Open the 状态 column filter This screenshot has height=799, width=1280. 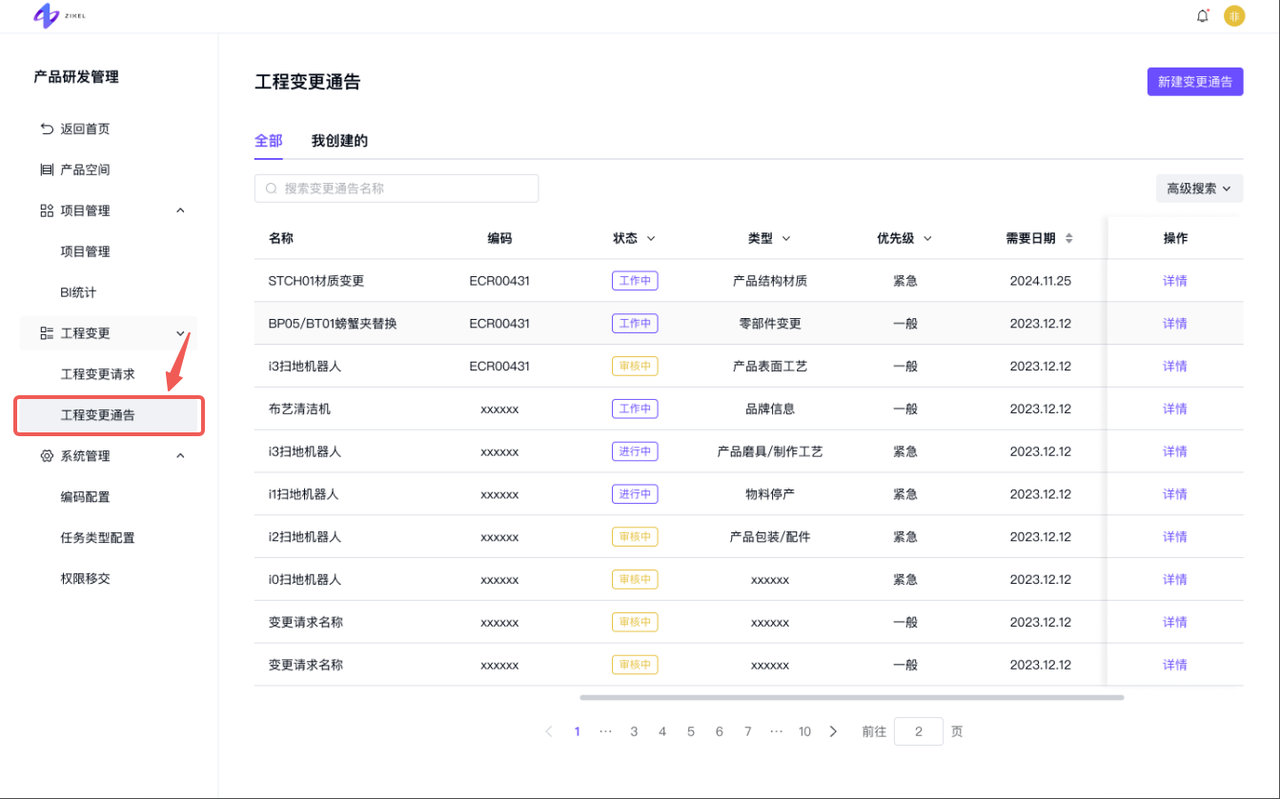(651, 239)
